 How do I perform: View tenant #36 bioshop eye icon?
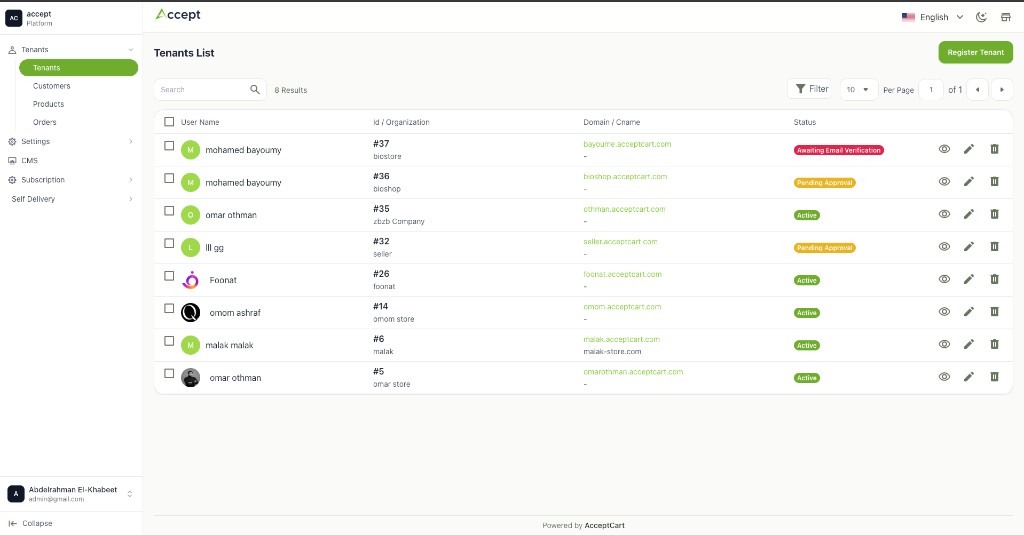tap(944, 182)
